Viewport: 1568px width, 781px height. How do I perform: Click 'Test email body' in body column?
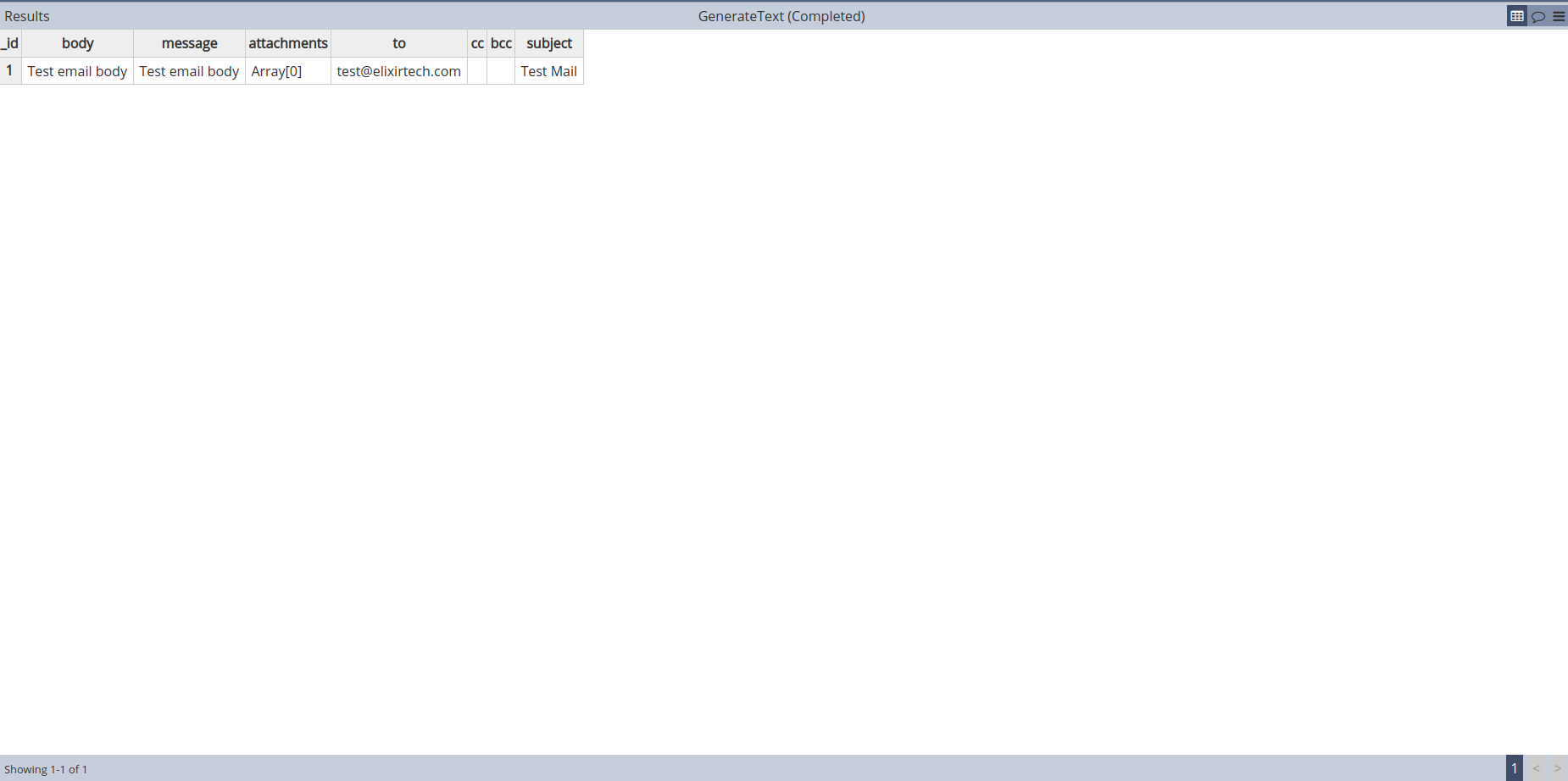[77, 71]
